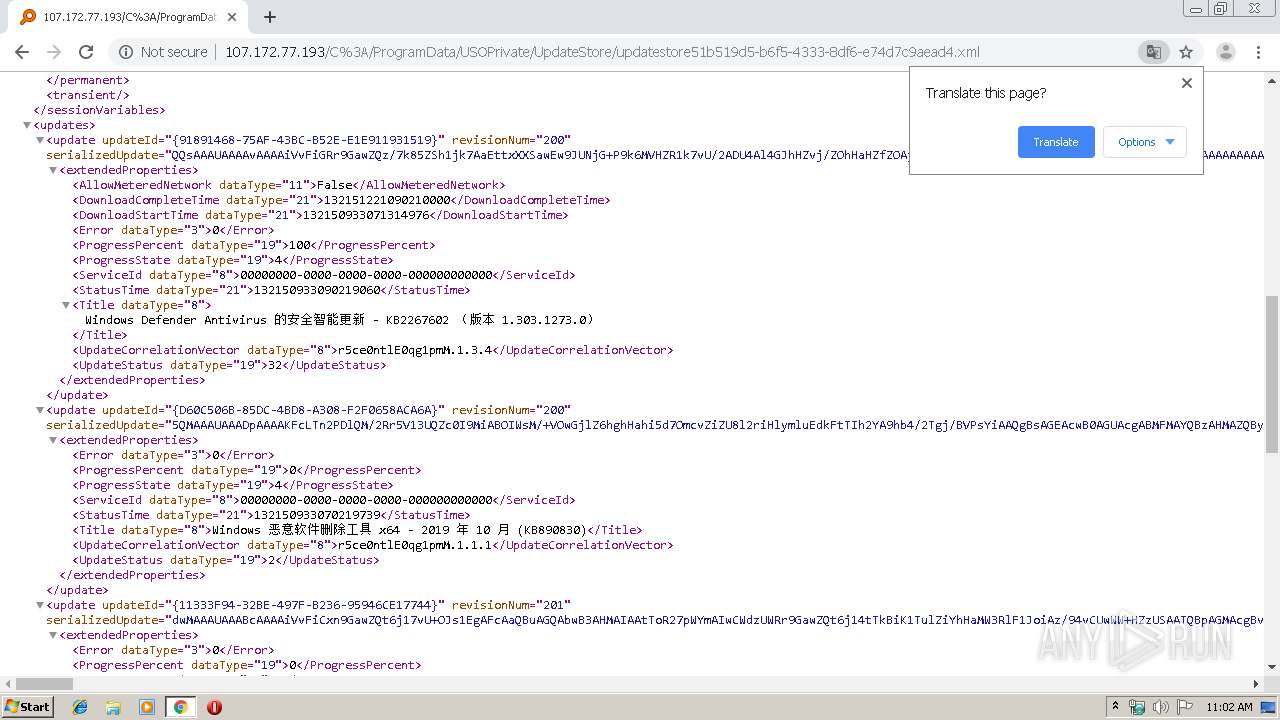Click the Windows Defender Antivirus title text

click(340, 320)
